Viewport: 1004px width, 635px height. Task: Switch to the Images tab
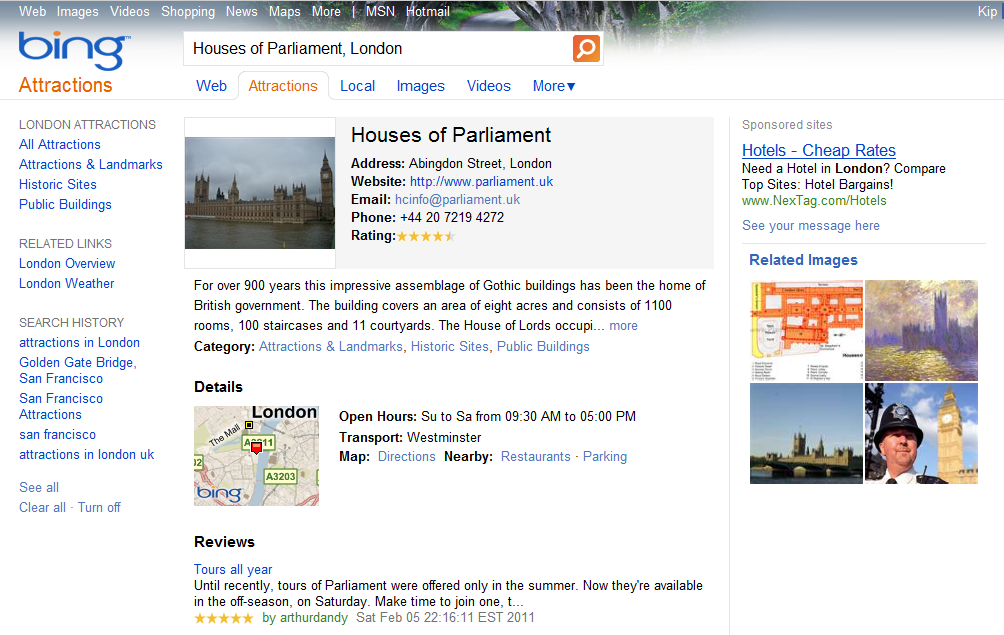click(420, 86)
